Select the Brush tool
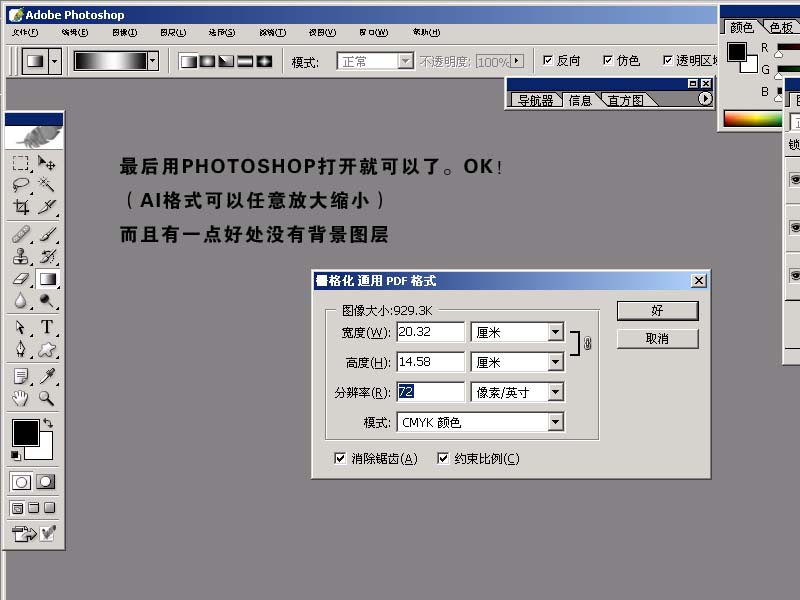 pyautogui.click(x=47, y=234)
